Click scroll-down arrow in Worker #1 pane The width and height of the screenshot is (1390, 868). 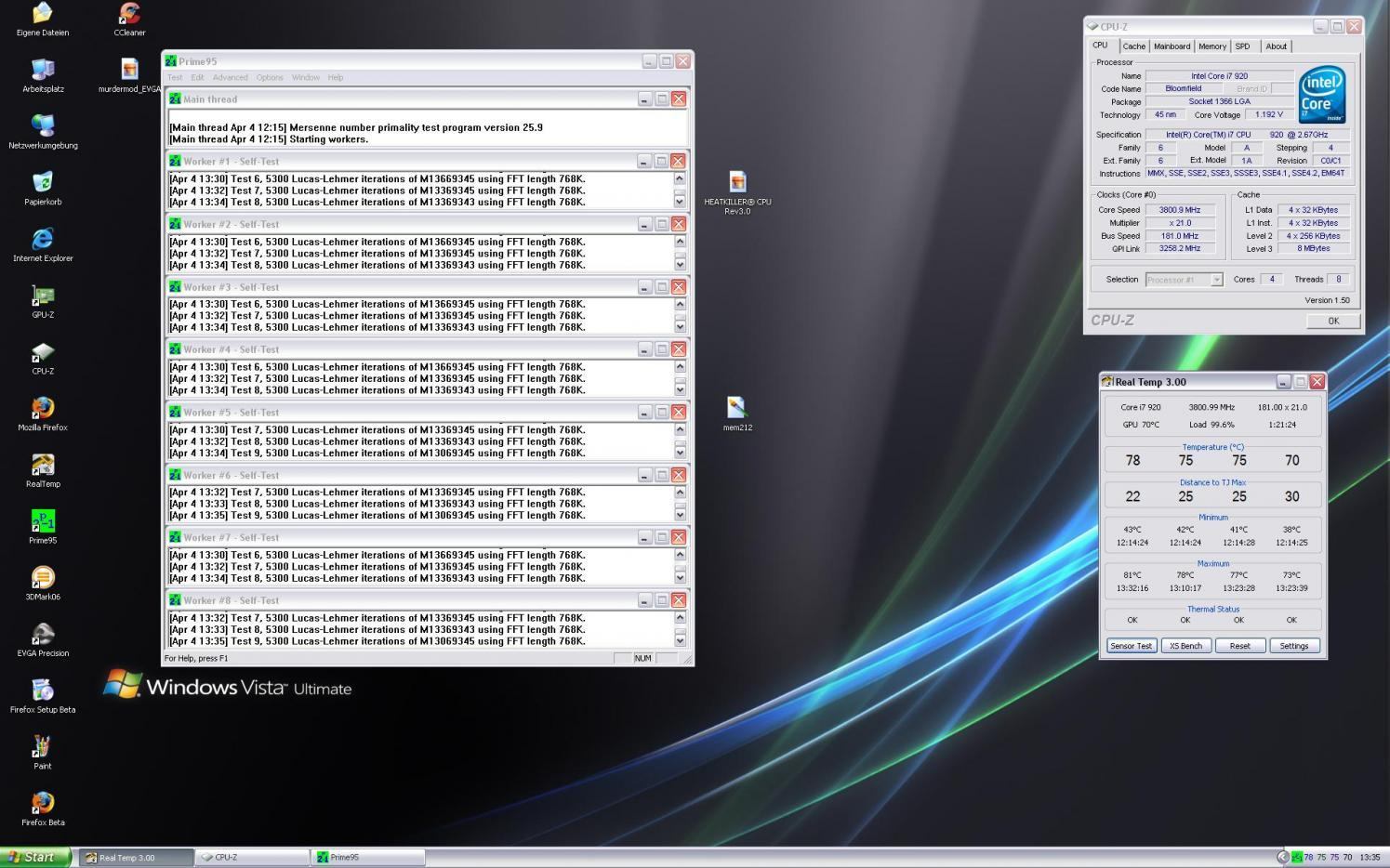[680, 202]
